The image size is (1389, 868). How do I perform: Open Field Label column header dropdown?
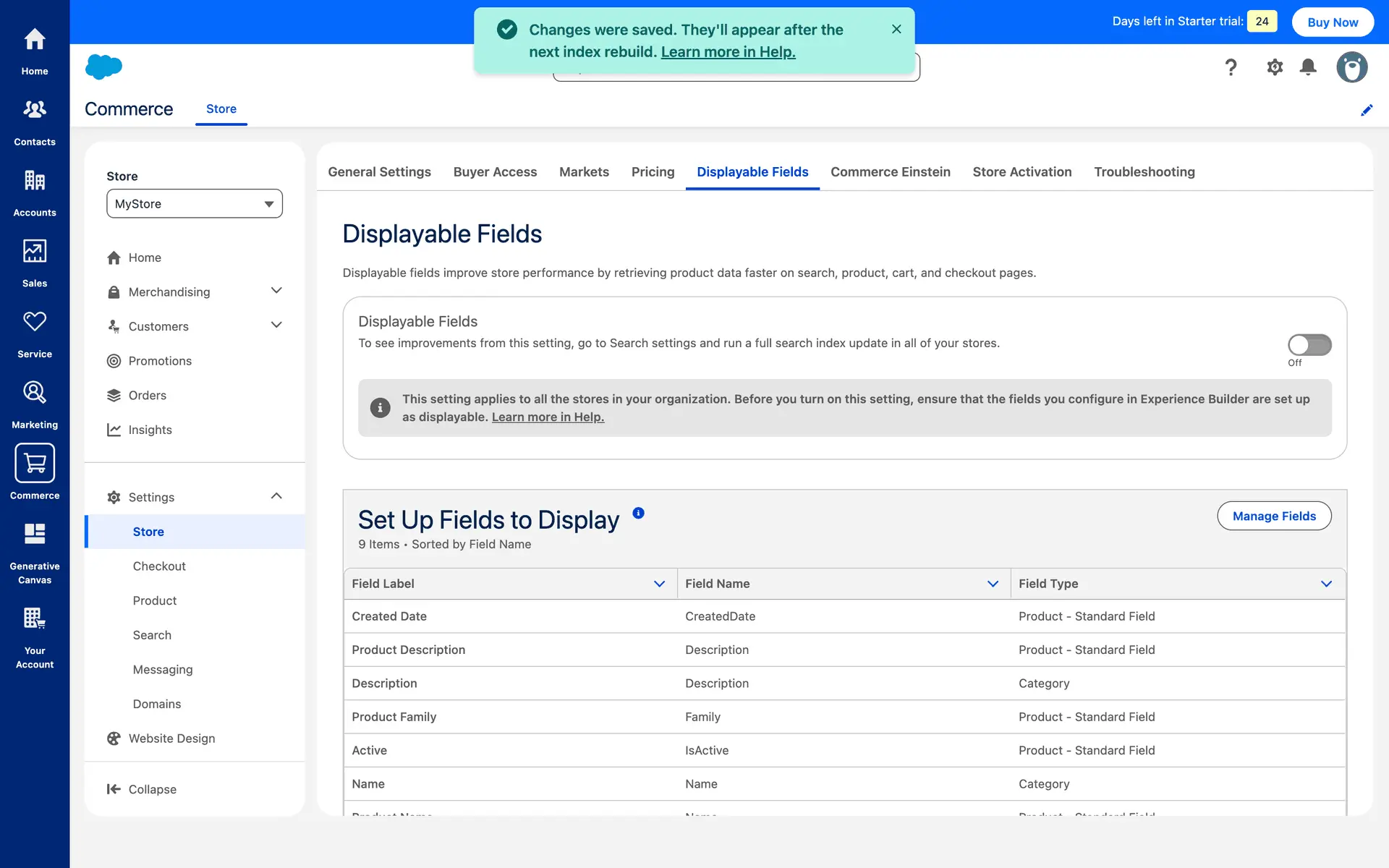tap(659, 584)
